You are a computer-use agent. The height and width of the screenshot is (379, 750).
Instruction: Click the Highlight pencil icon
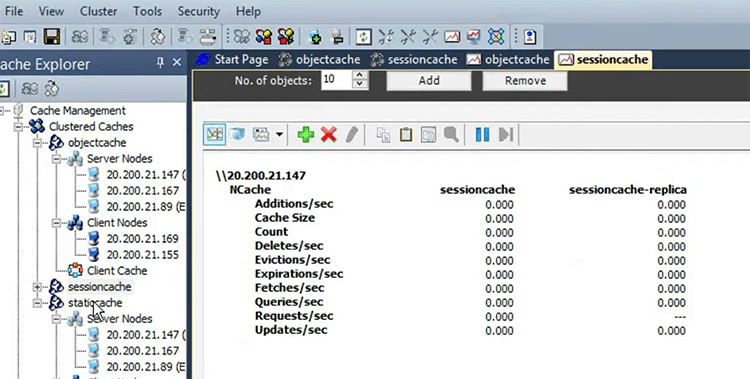click(x=352, y=135)
